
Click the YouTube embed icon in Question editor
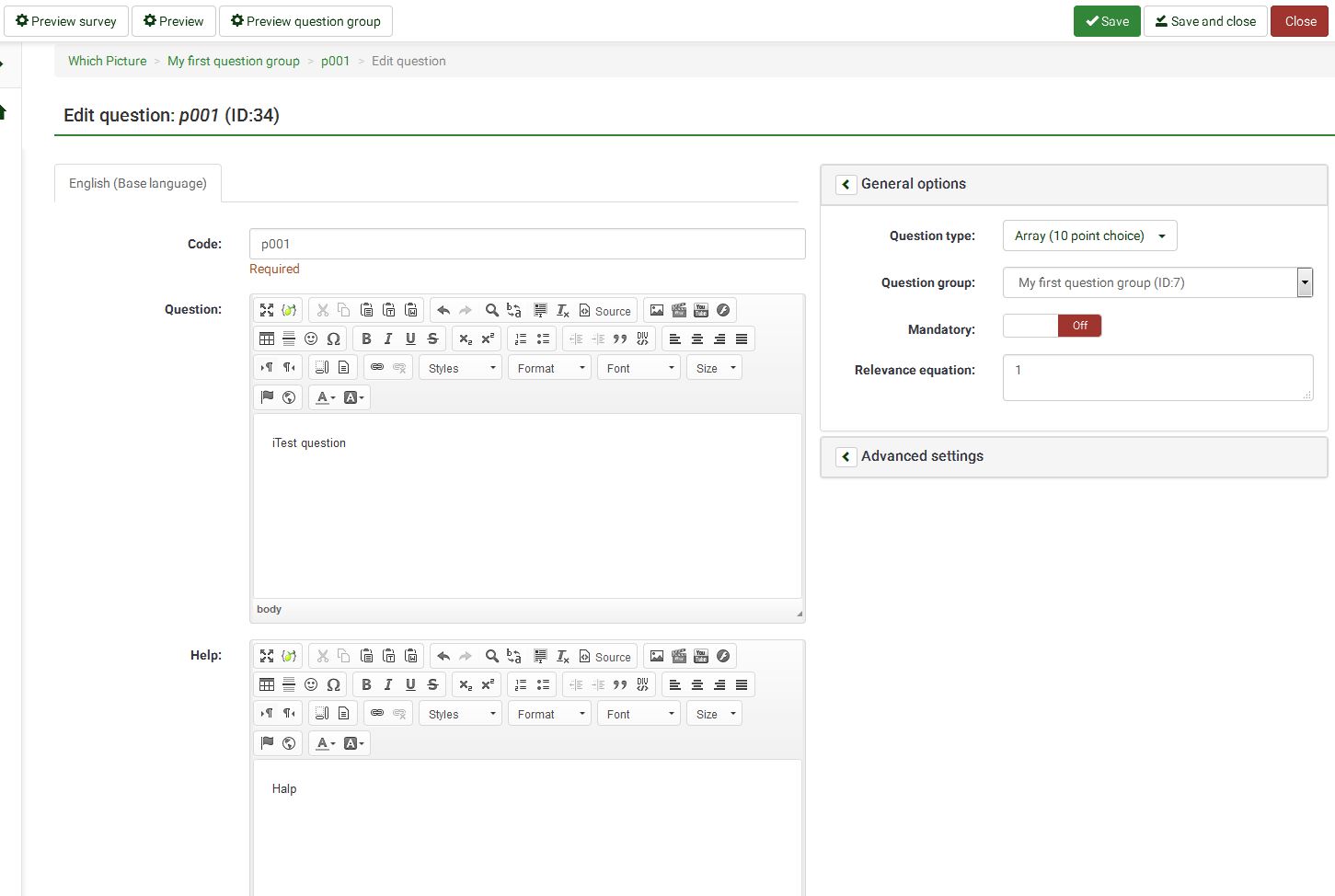(x=701, y=310)
